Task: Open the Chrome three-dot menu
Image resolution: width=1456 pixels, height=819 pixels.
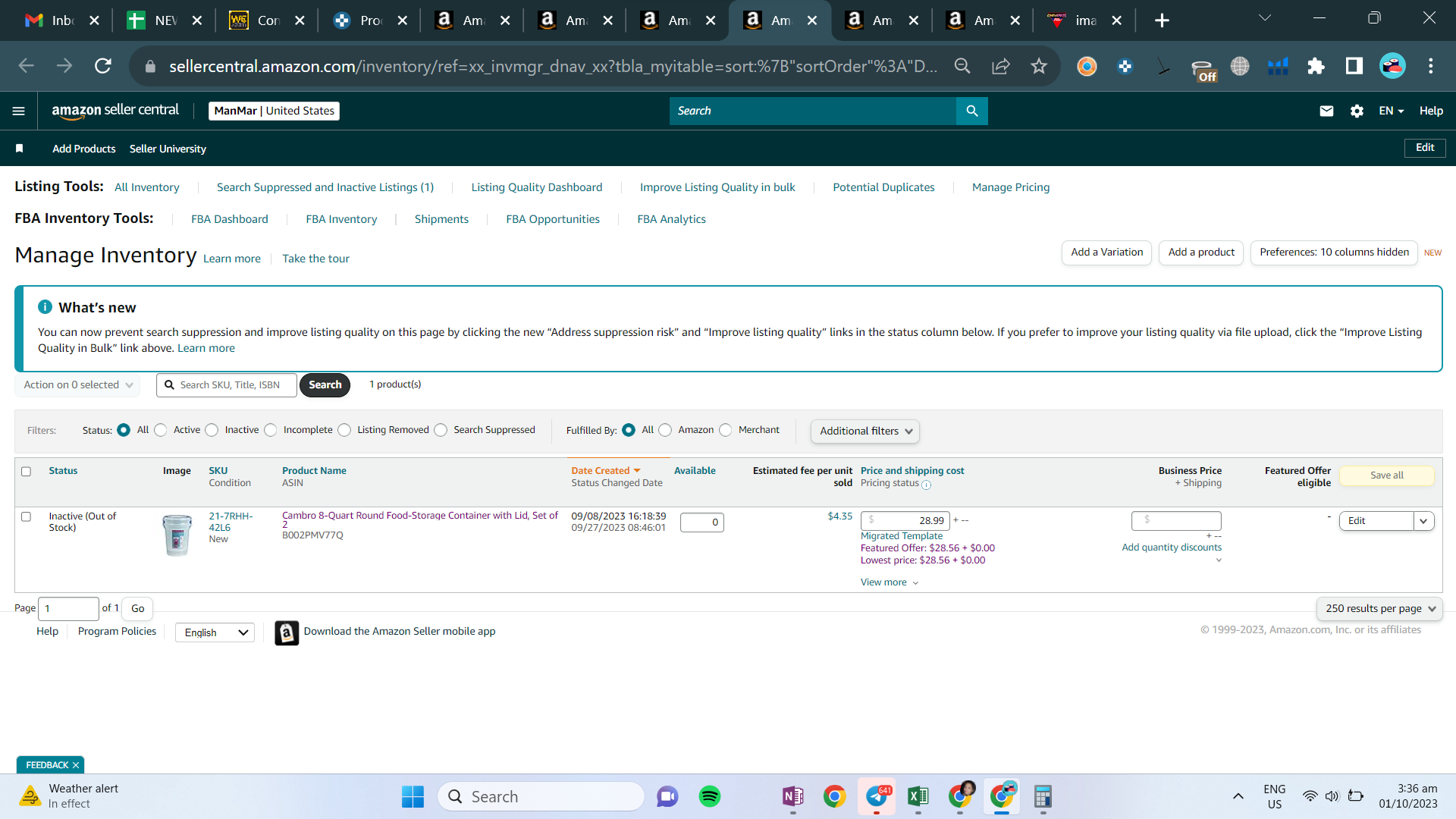Action: (1431, 66)
